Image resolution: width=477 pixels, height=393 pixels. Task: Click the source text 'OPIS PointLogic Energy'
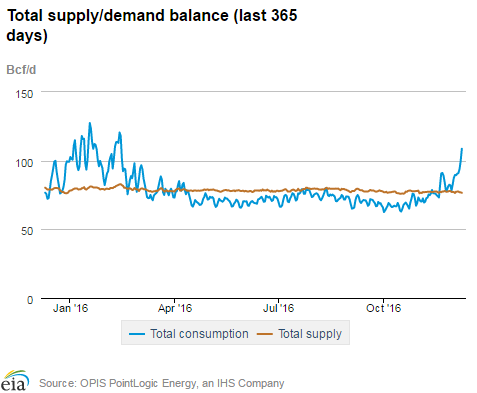pos(138,383)
